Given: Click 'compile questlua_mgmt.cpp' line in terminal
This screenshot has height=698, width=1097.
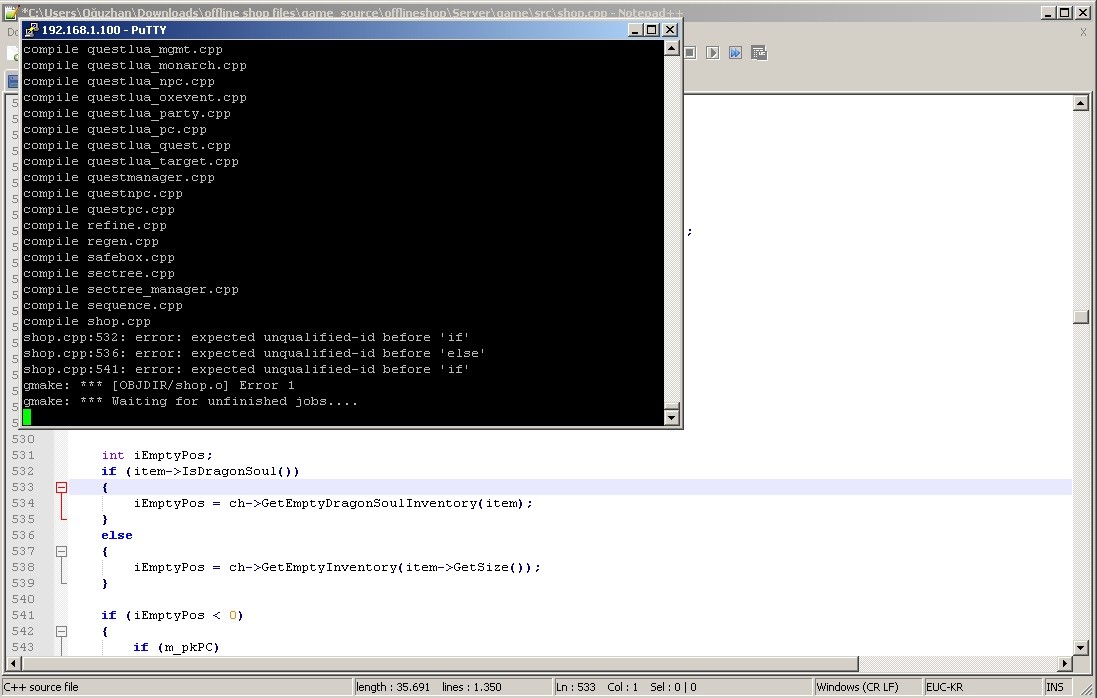Looking at the screenshot, I should [x=123, y=50].
